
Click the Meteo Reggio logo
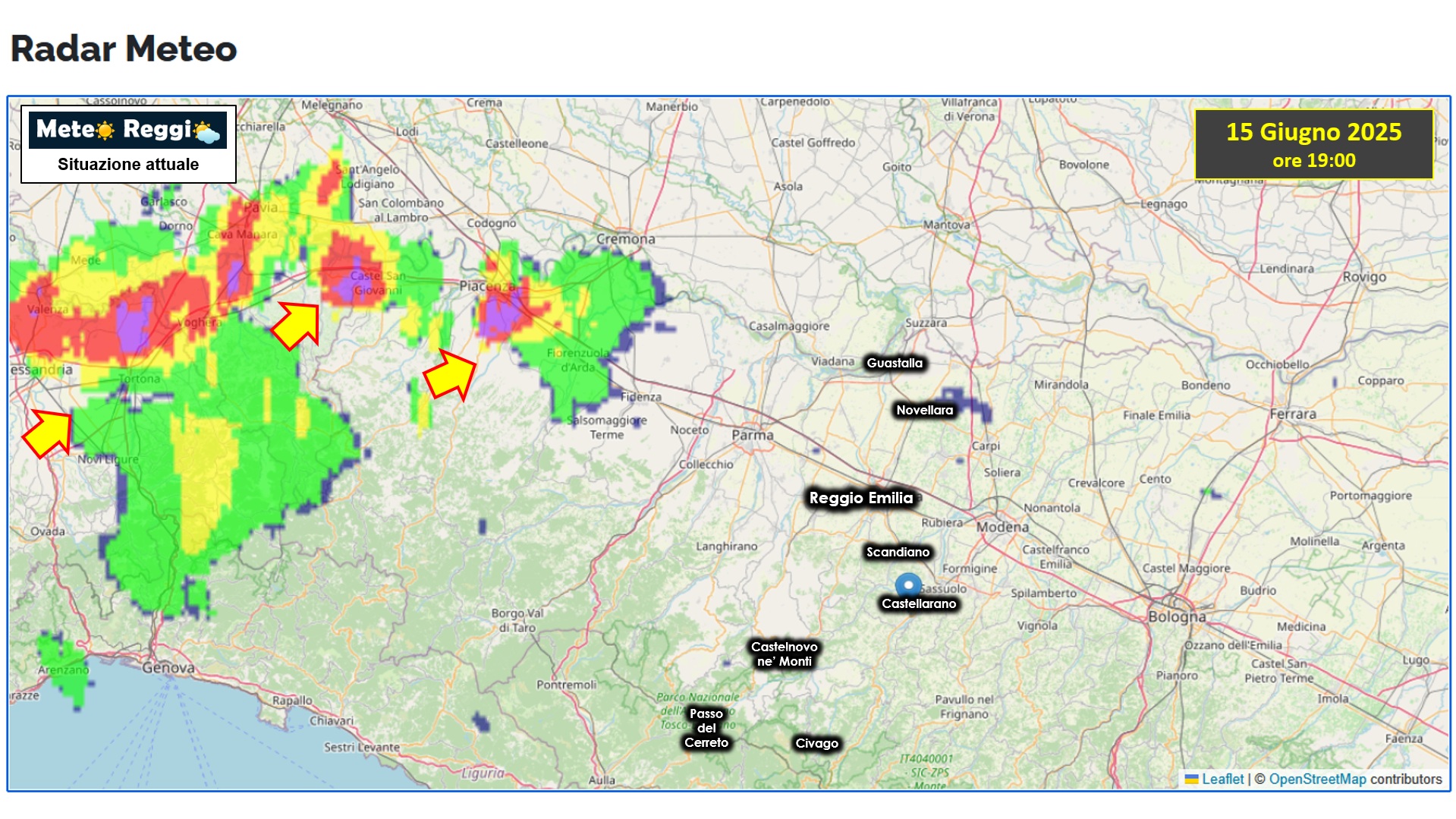point(127,131)
